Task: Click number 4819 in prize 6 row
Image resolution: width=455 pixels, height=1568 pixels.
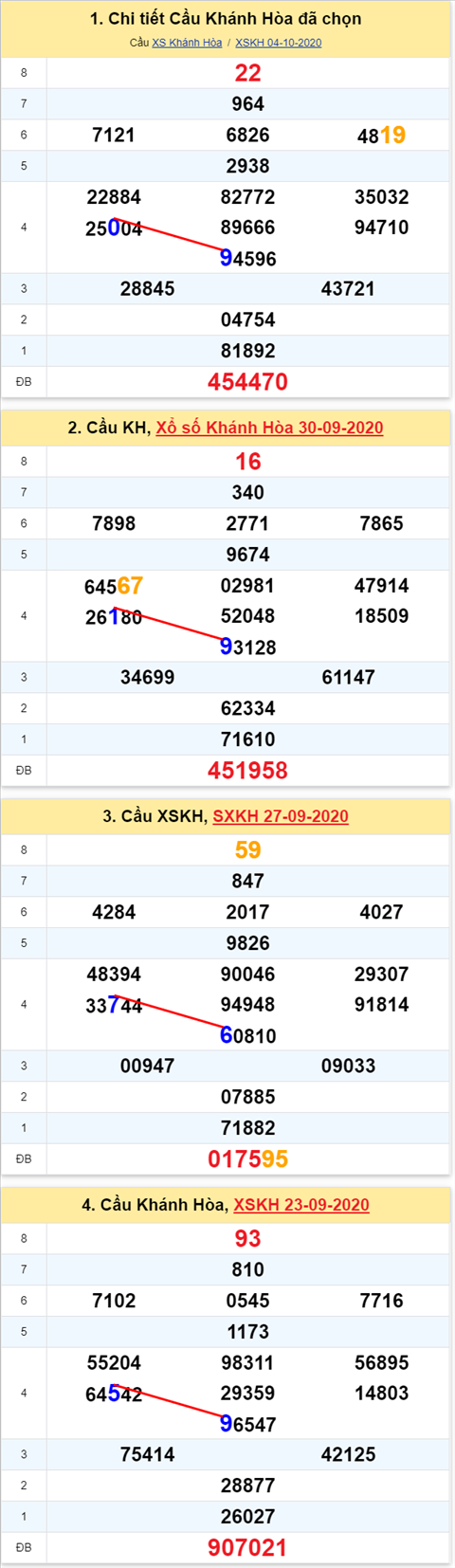Action: pos(381,136)
